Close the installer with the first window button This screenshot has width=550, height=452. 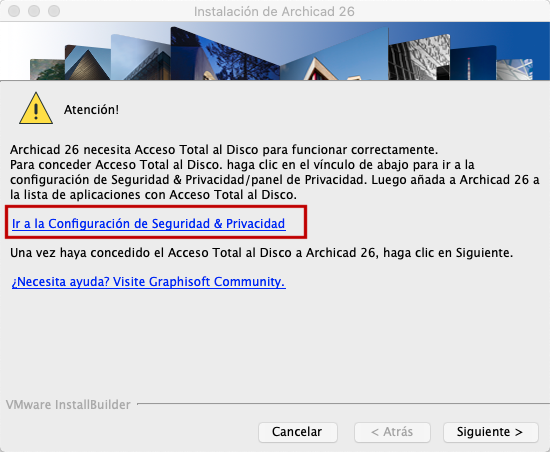click(x=14, y=11)
